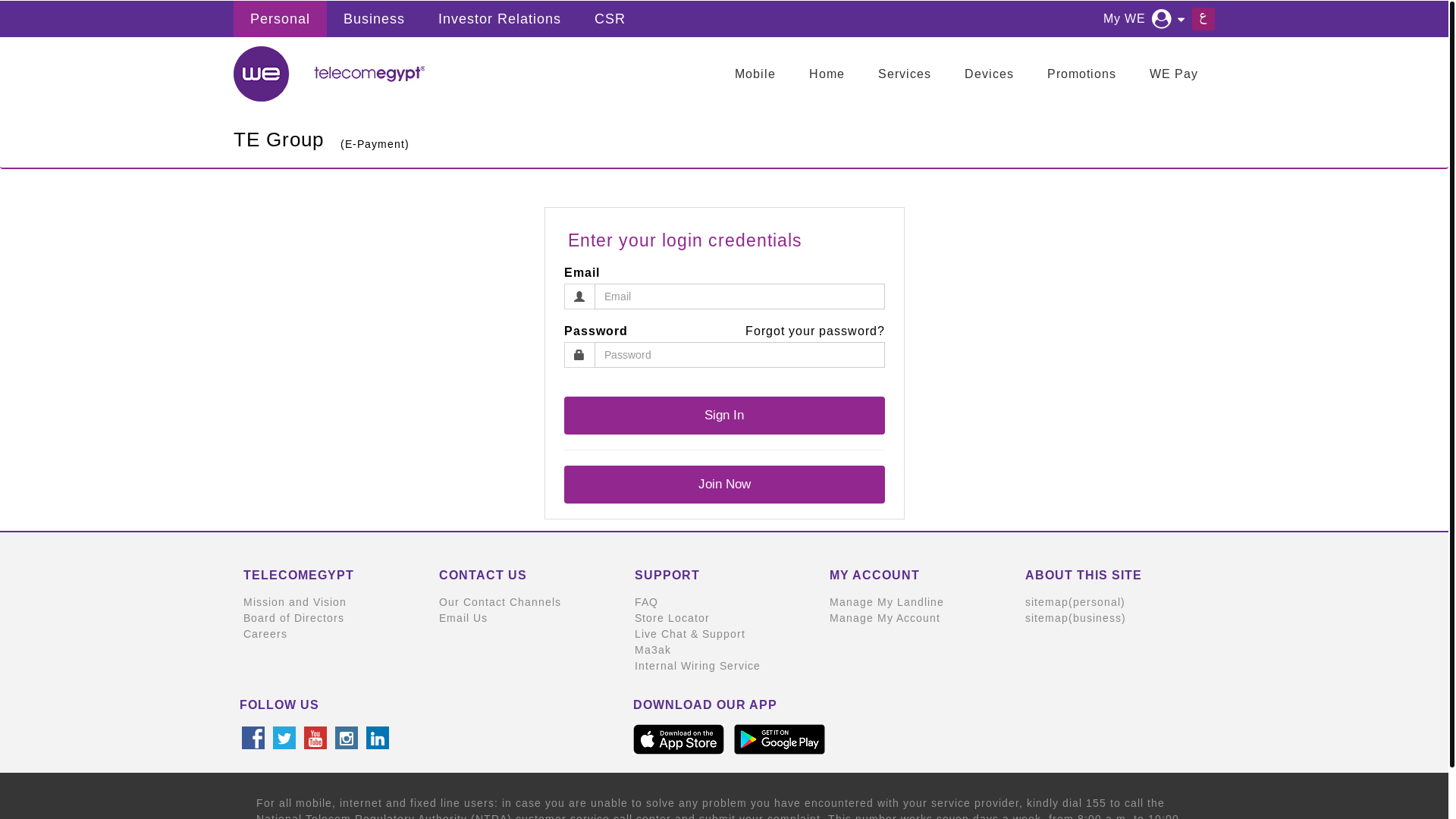Screen dimensions: 1456x819
Task: Open Our Contact Channels link
Action: click(500, 602)
